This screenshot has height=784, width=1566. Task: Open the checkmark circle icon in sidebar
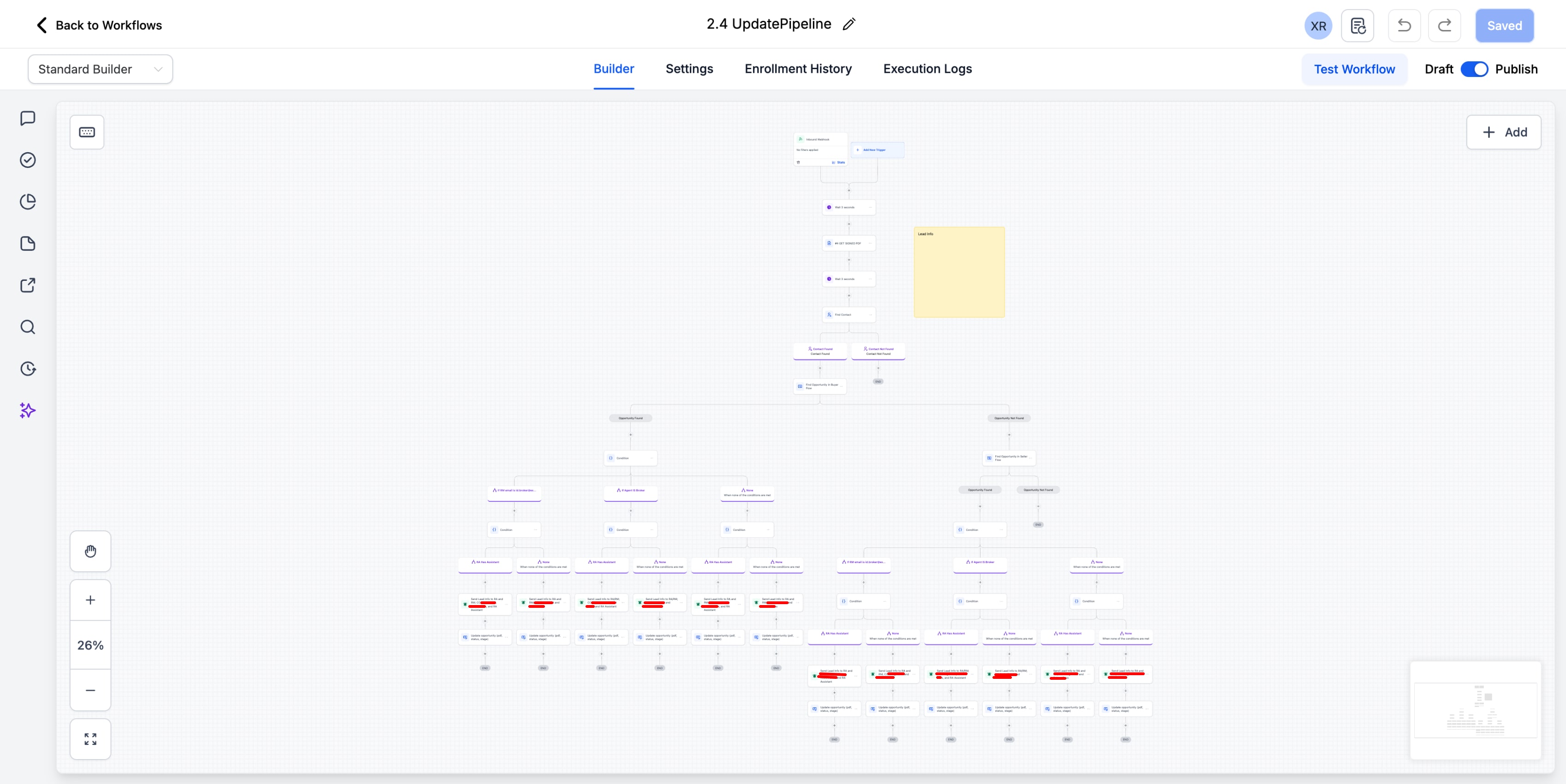pyautogui.click(x=28, y=160)
